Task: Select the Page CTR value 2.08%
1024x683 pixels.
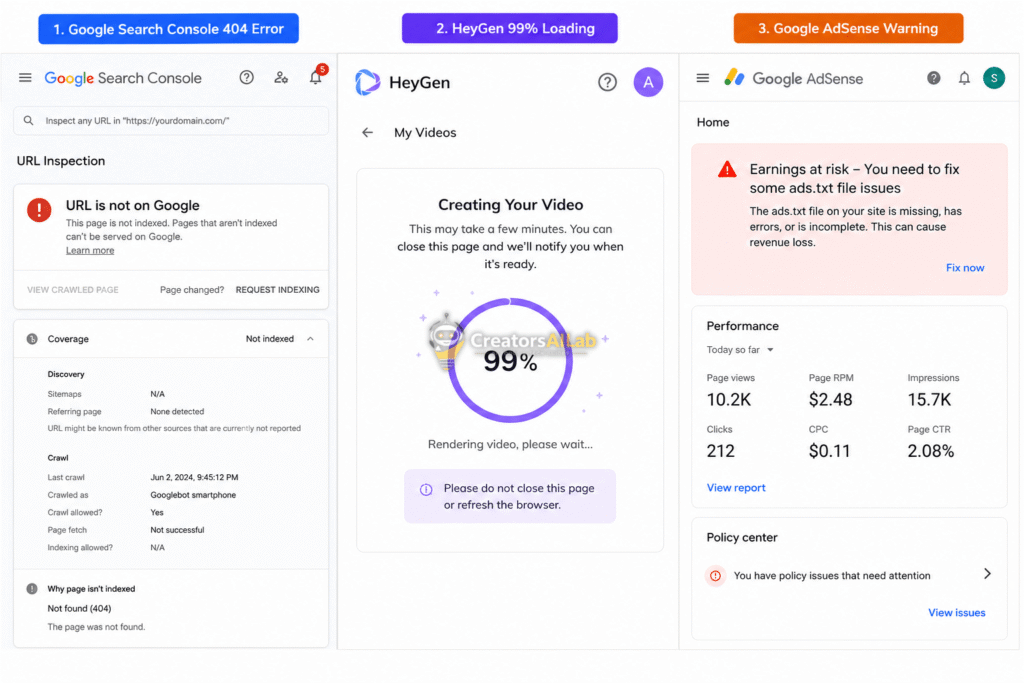Action: [x=931, y=451]
